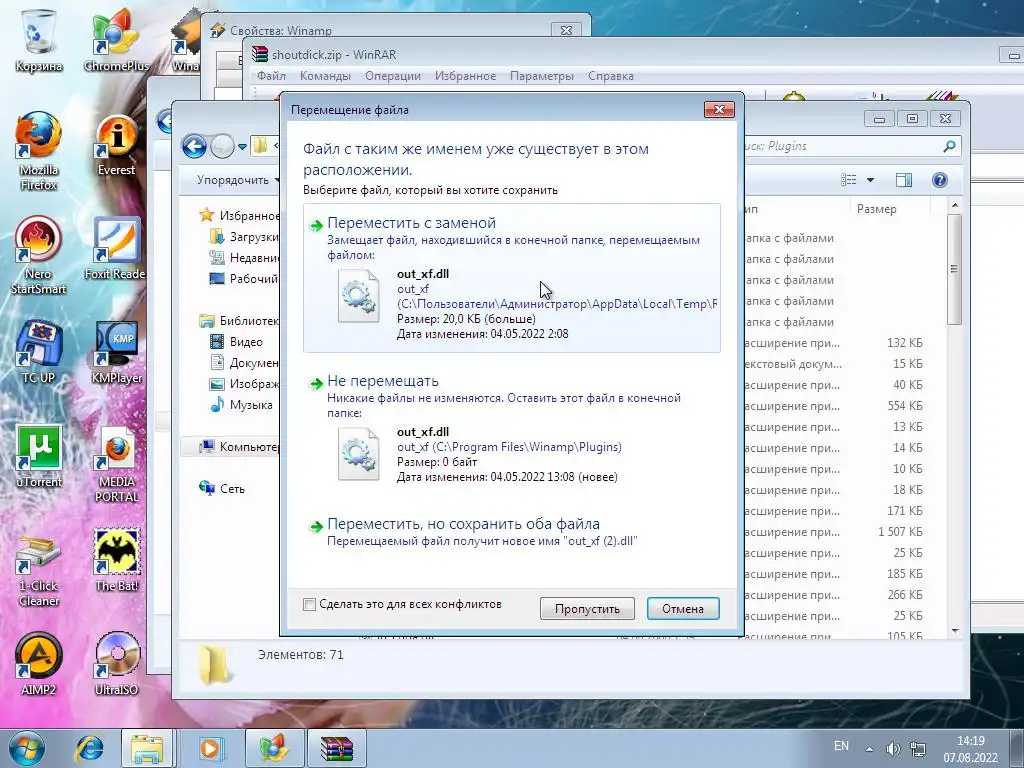The height and width of the screenshot is (768, 1024).
Task: Click the EN language indicator
Action: [x=841, y=746]
